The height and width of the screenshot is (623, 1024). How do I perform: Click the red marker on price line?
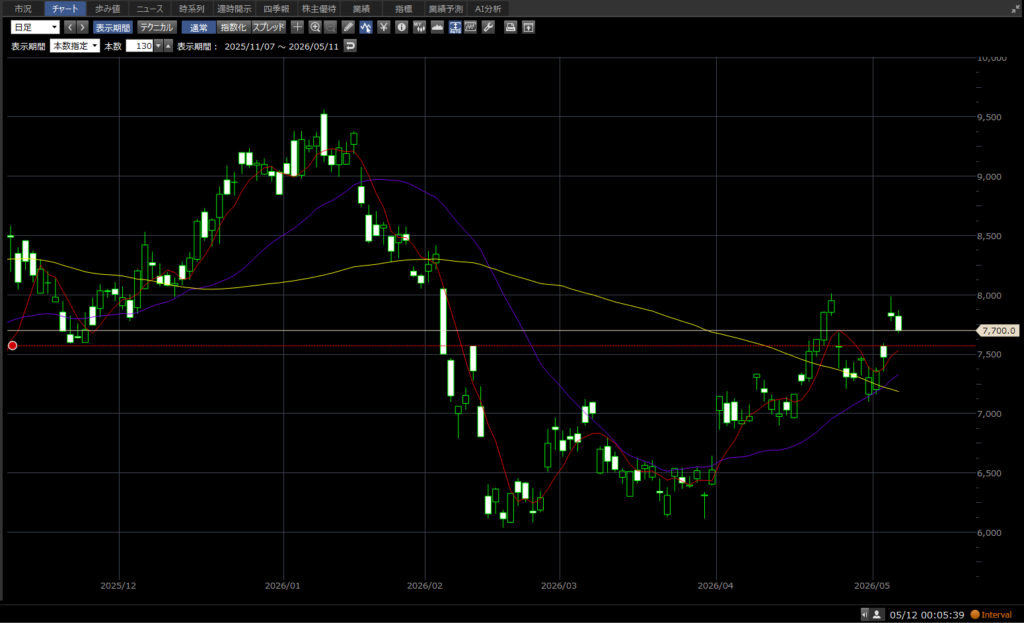pos(12,345)
